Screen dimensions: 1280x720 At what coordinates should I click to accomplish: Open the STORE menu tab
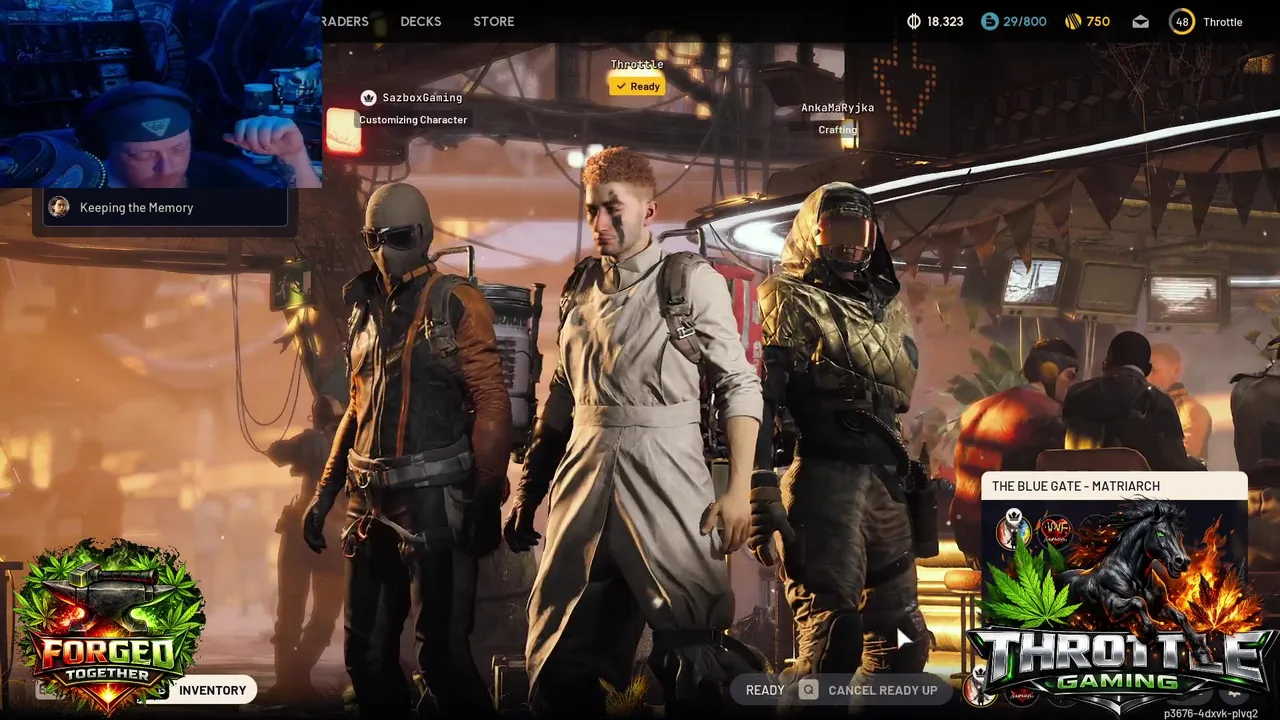(x=493, y=21)
